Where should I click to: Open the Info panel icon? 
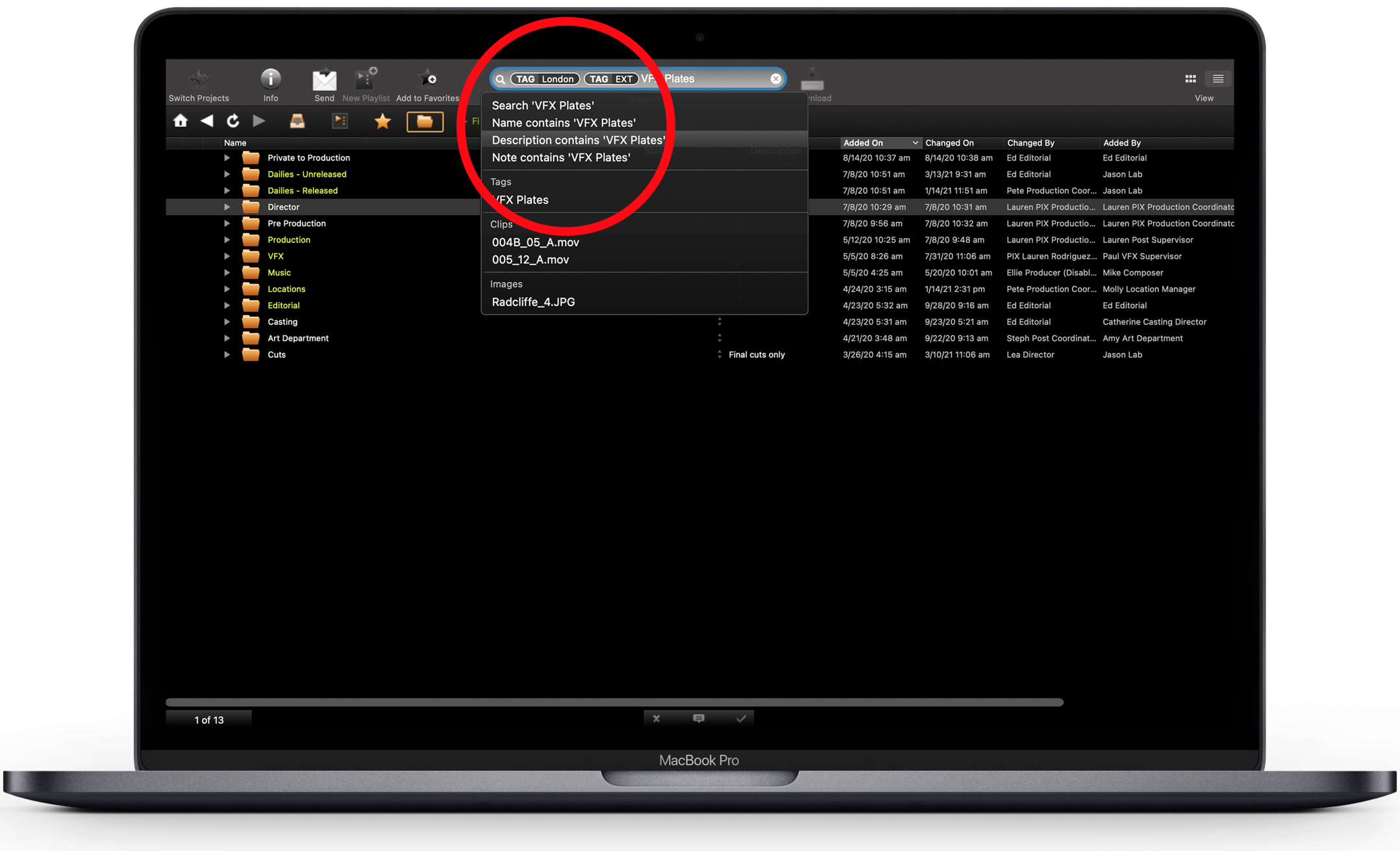point(271,79)
